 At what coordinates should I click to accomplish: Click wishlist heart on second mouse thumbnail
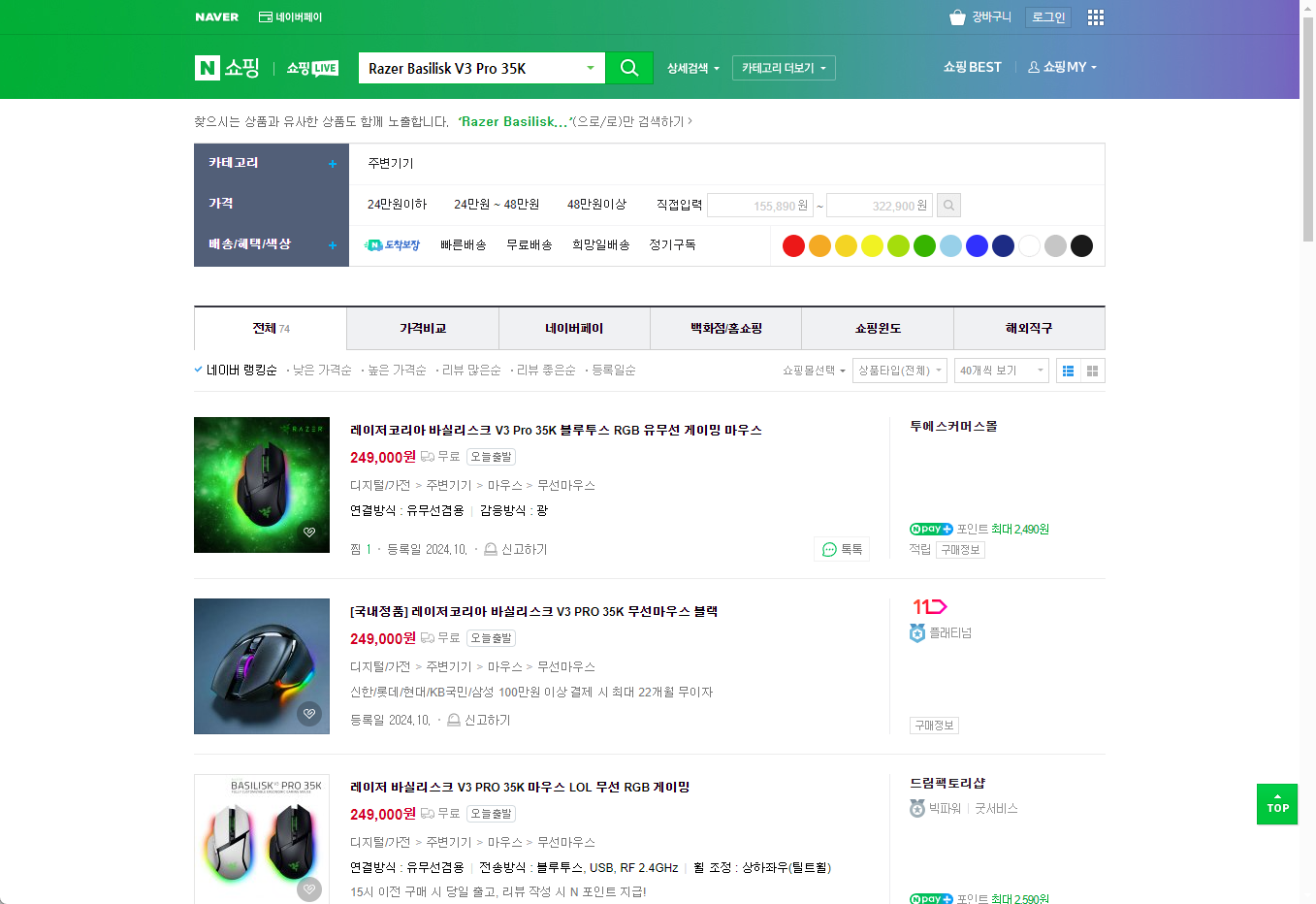pyautogui.click(x=309, y=713)
